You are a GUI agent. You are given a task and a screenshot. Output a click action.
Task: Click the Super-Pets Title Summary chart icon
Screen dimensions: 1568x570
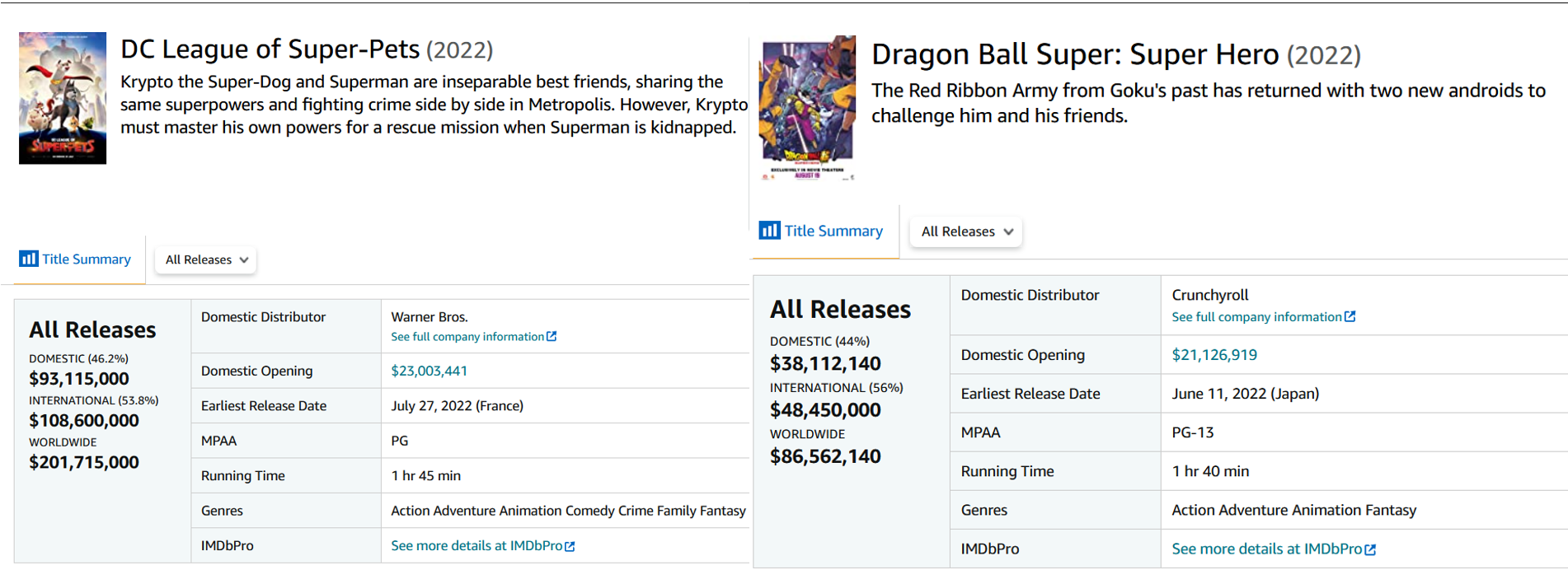click(29, 259)
